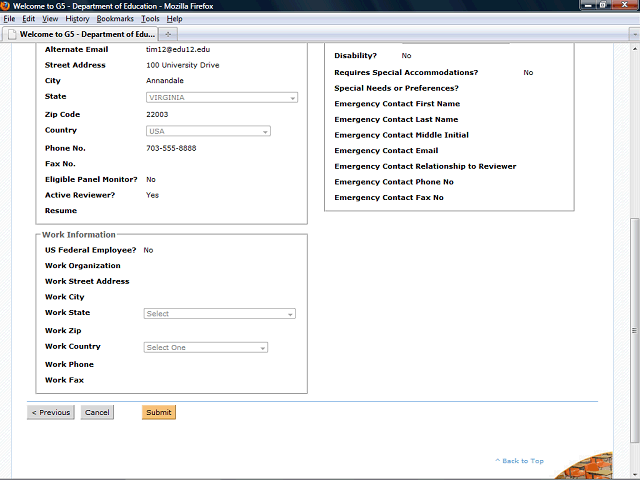The height and width of the screenshot is (480, 640).
Task: Click the US Federal Employee? label
Action: point(91,250)
